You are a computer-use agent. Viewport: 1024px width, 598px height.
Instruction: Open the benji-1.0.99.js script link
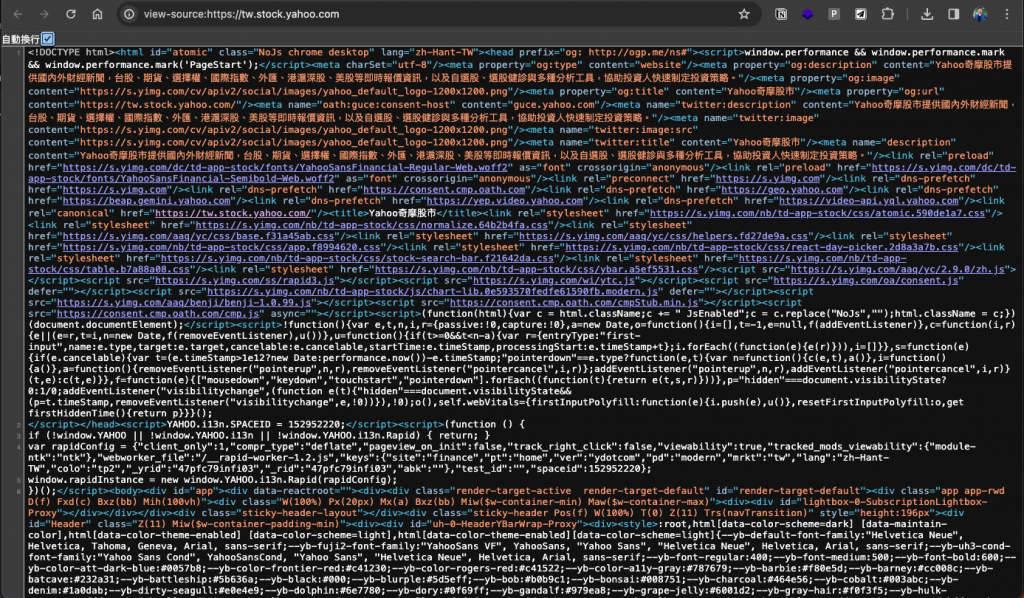coord(184,302)
